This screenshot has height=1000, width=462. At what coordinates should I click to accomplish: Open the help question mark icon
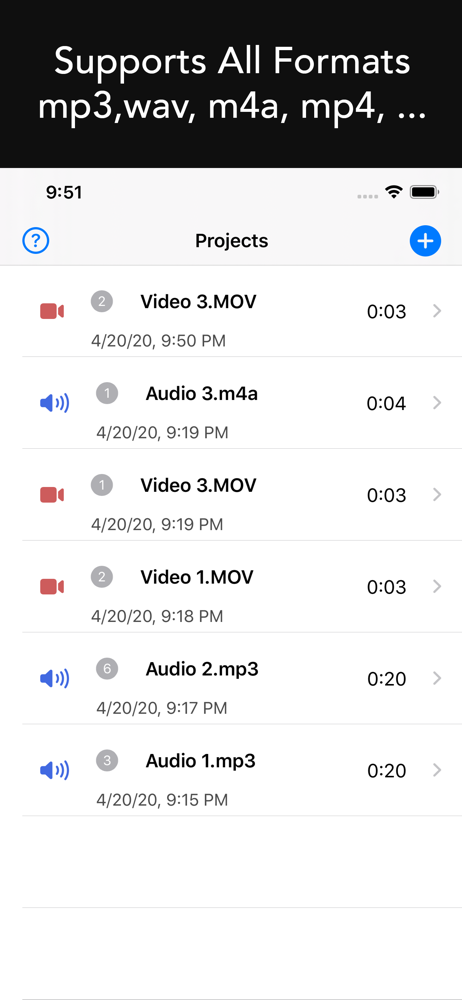click(x=36, y=240)
